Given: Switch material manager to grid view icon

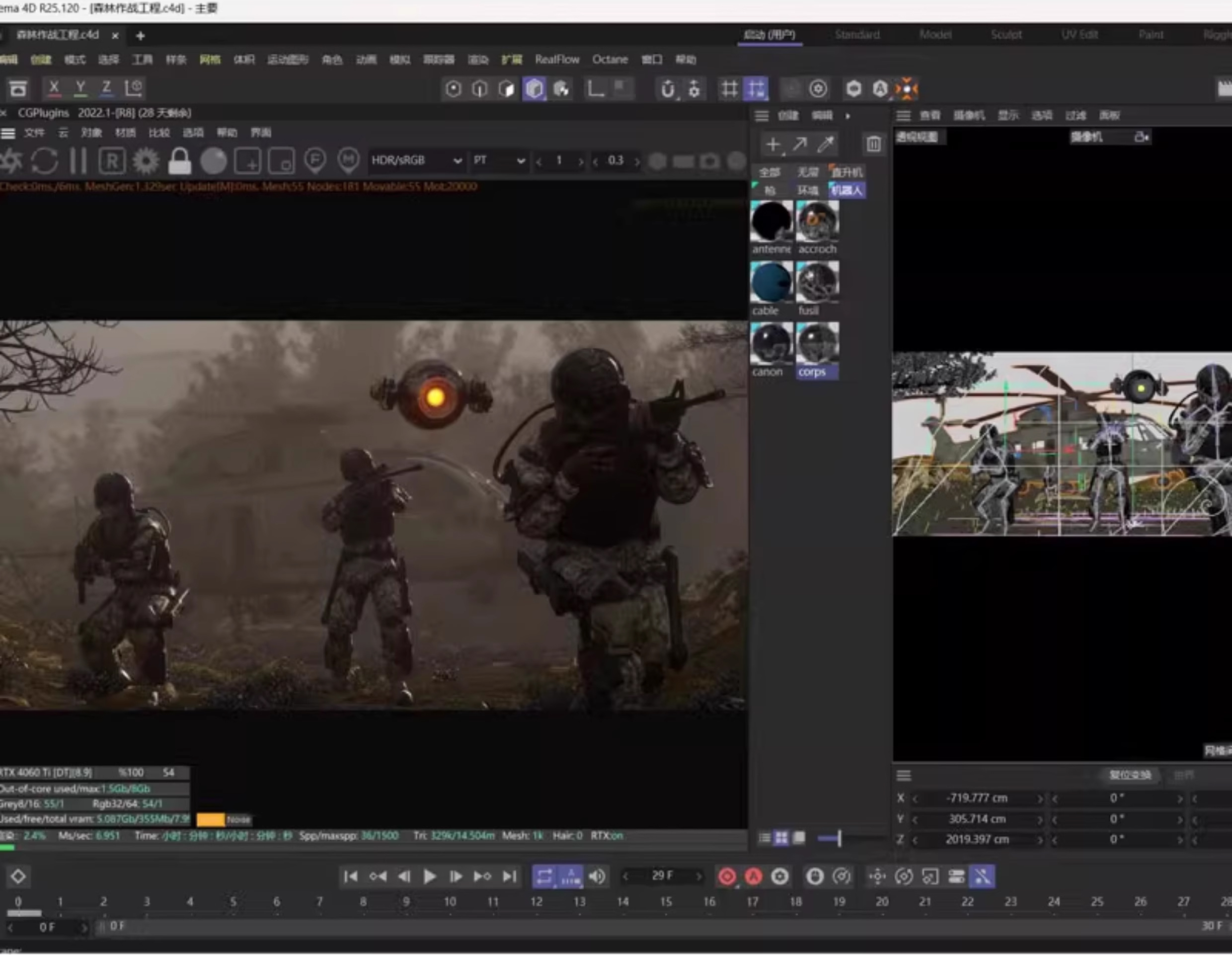Looking at the screenshot, I should pos(781,838).
